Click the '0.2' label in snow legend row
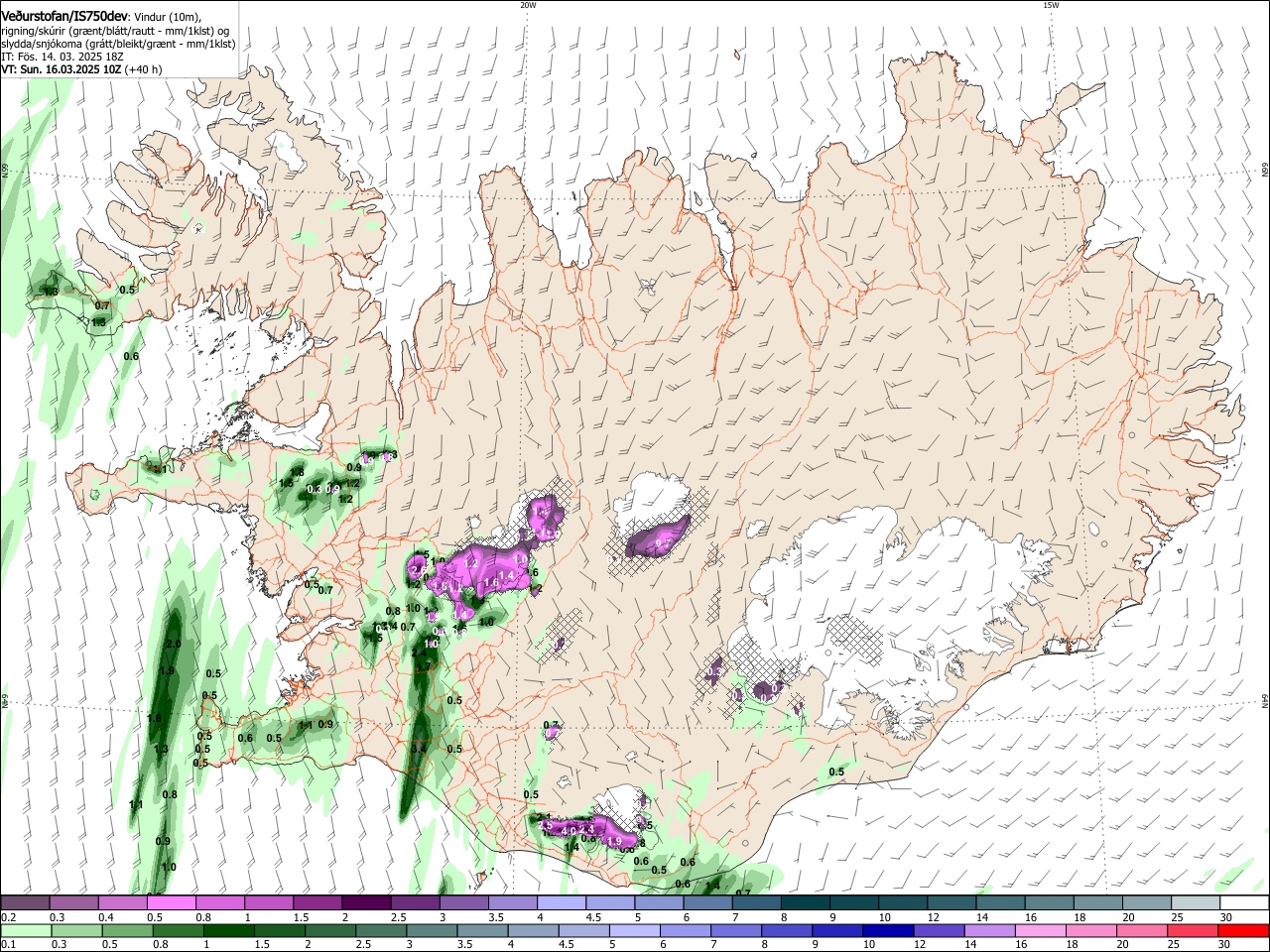Image resolution: width=1270 pixels, height=952 pixels. point(10,917)
